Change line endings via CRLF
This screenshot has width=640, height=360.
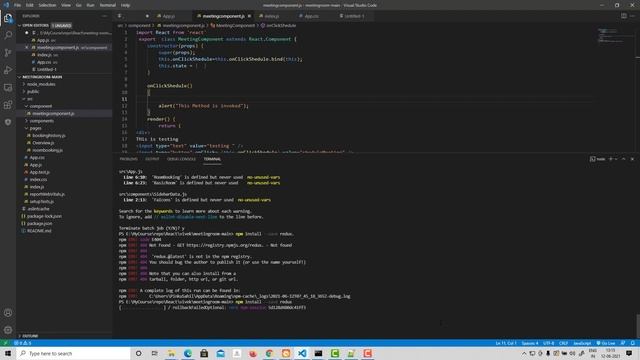point(563,343)
